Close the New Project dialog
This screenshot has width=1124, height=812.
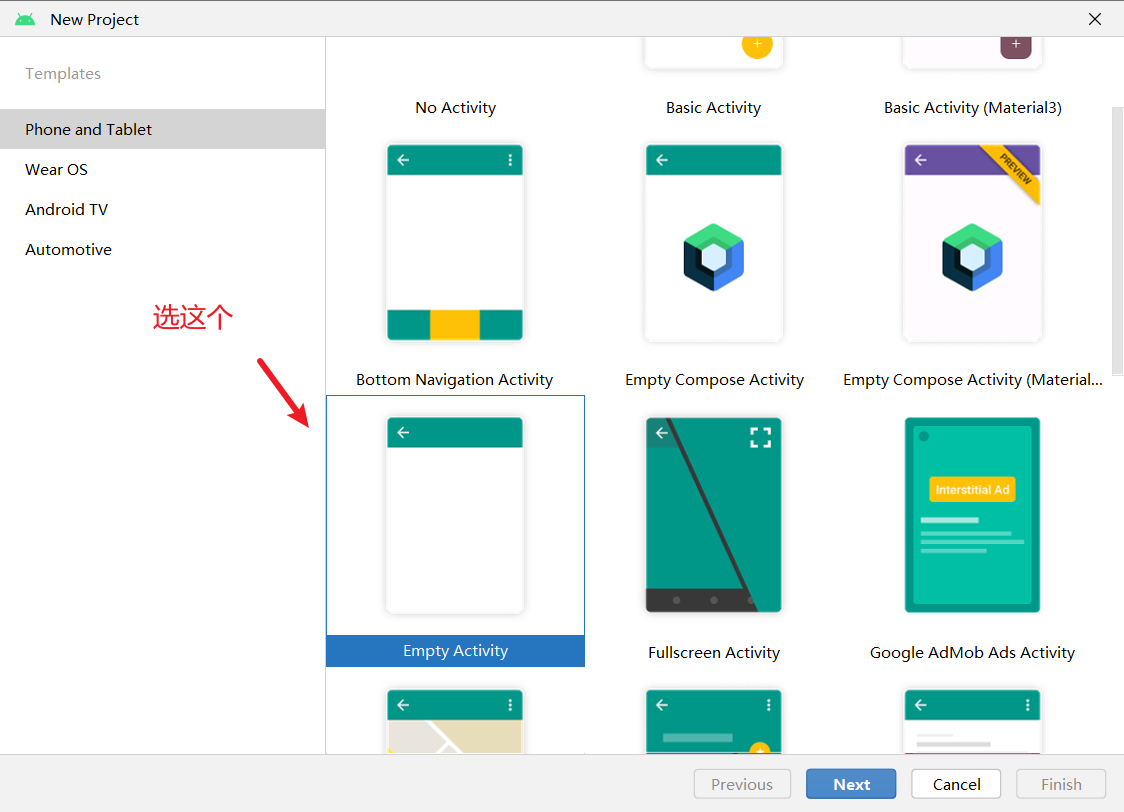pyautogui.click(x=1095, y=19)
